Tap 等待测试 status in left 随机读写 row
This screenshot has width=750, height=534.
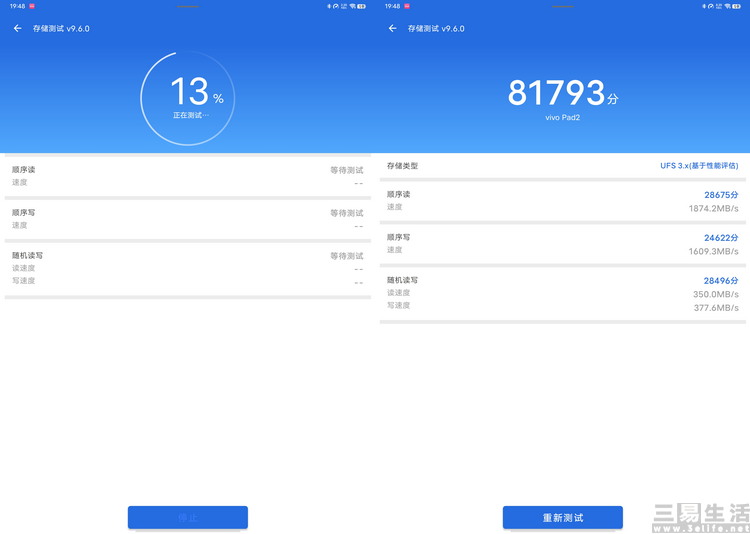[347, 256]
